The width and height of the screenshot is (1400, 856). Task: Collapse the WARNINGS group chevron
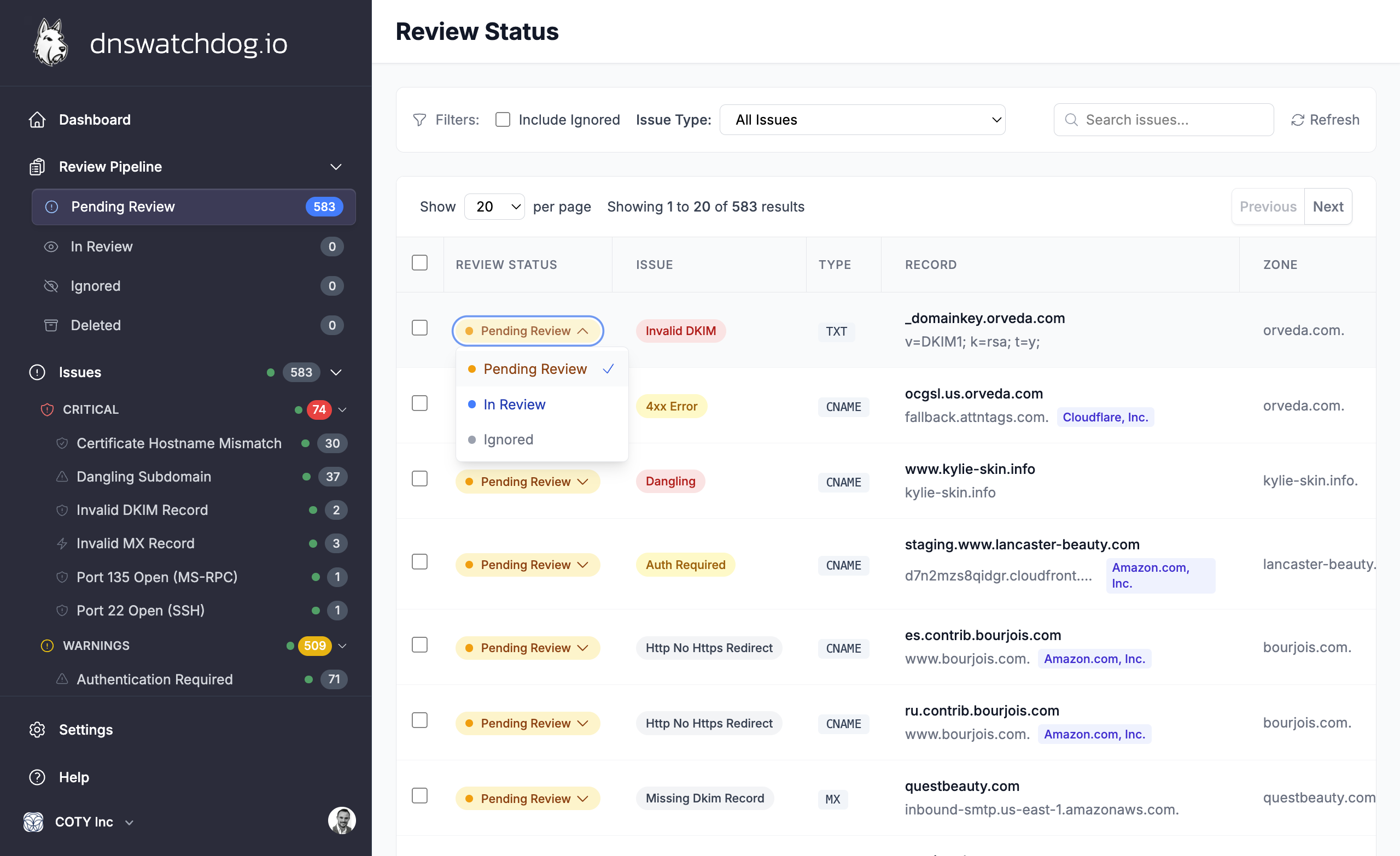342,646
